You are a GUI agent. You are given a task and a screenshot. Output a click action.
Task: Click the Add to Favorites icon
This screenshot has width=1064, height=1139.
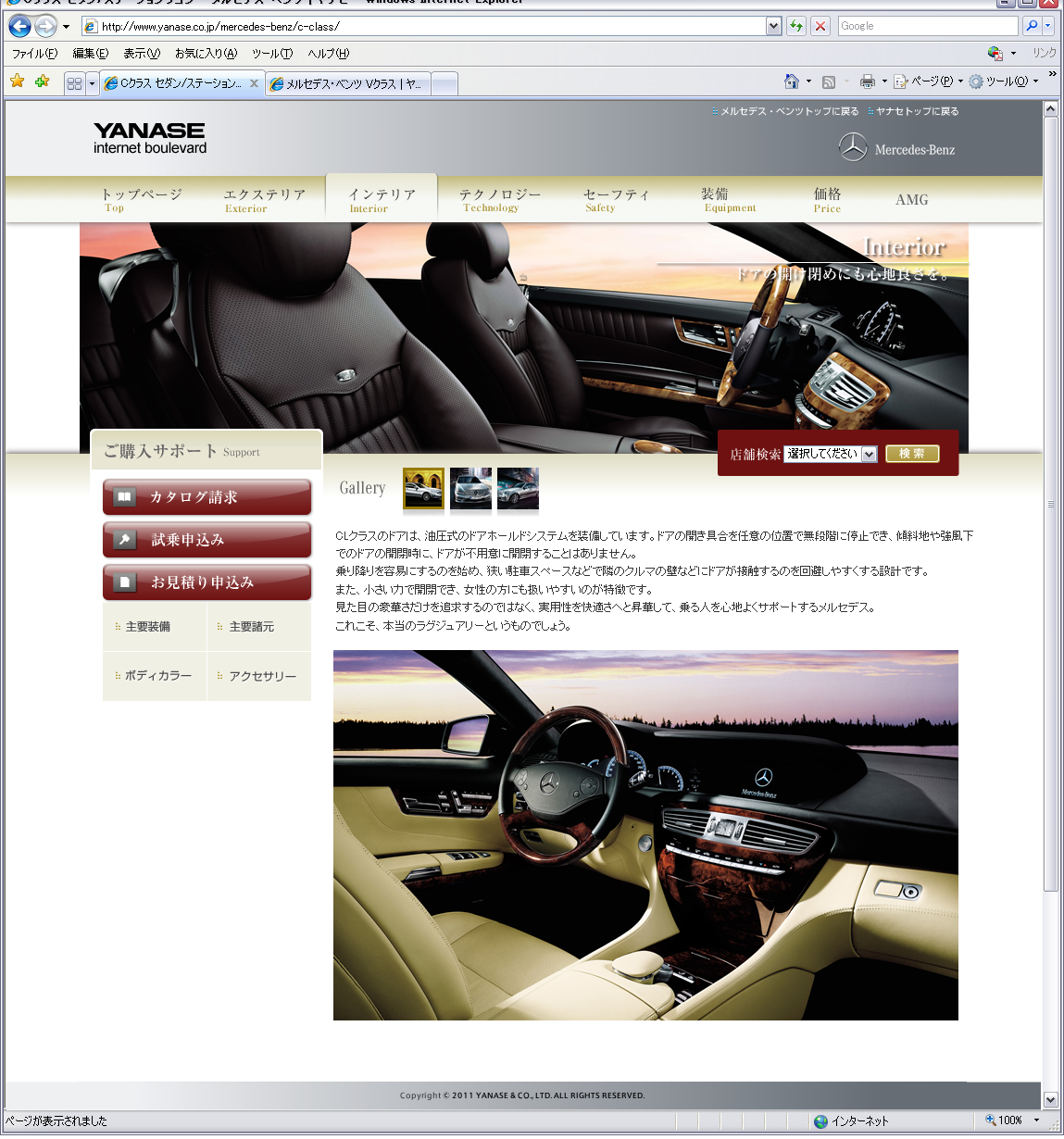tap(42, 81)
